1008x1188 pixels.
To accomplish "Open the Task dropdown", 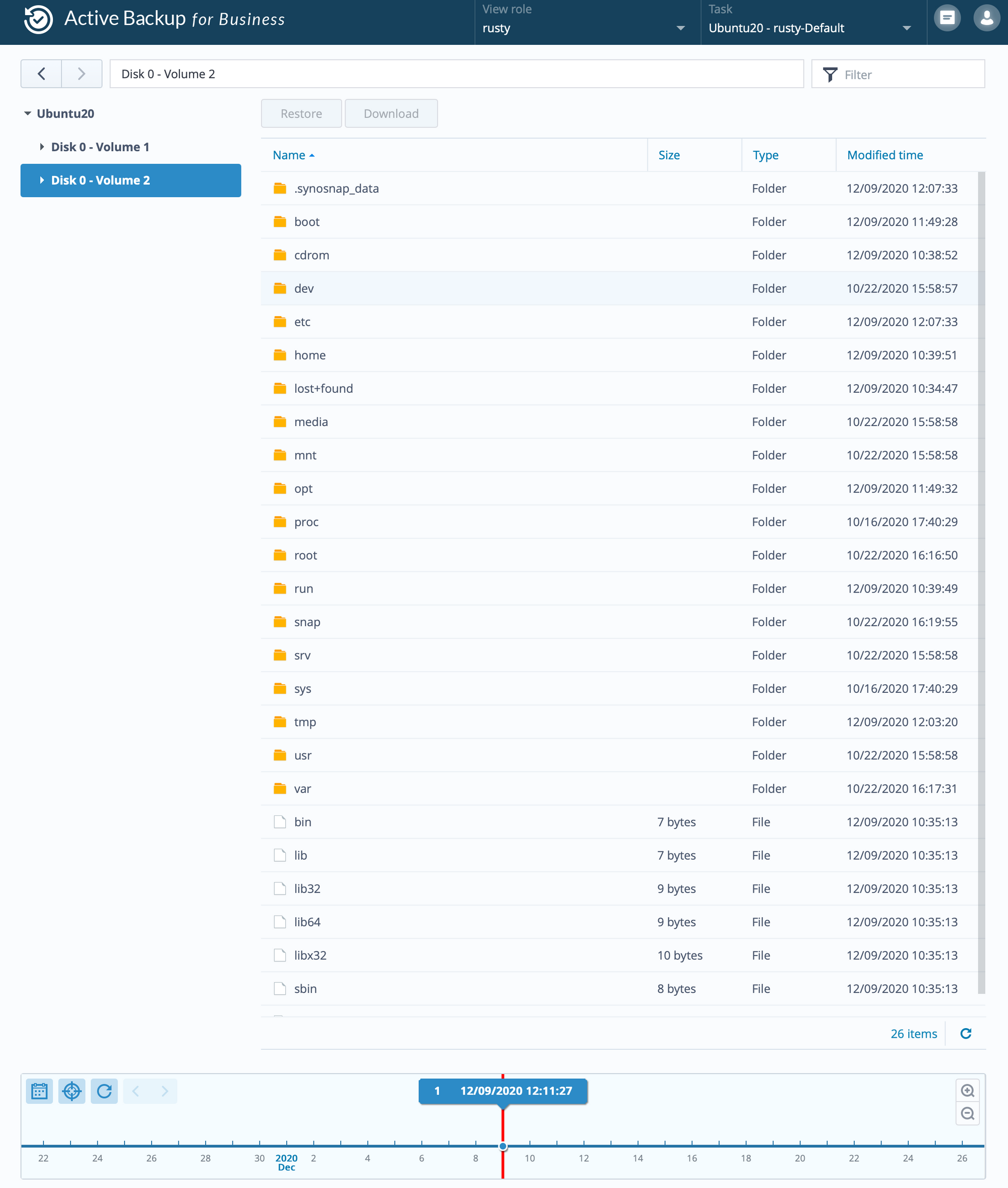I will tap(813, 22).
